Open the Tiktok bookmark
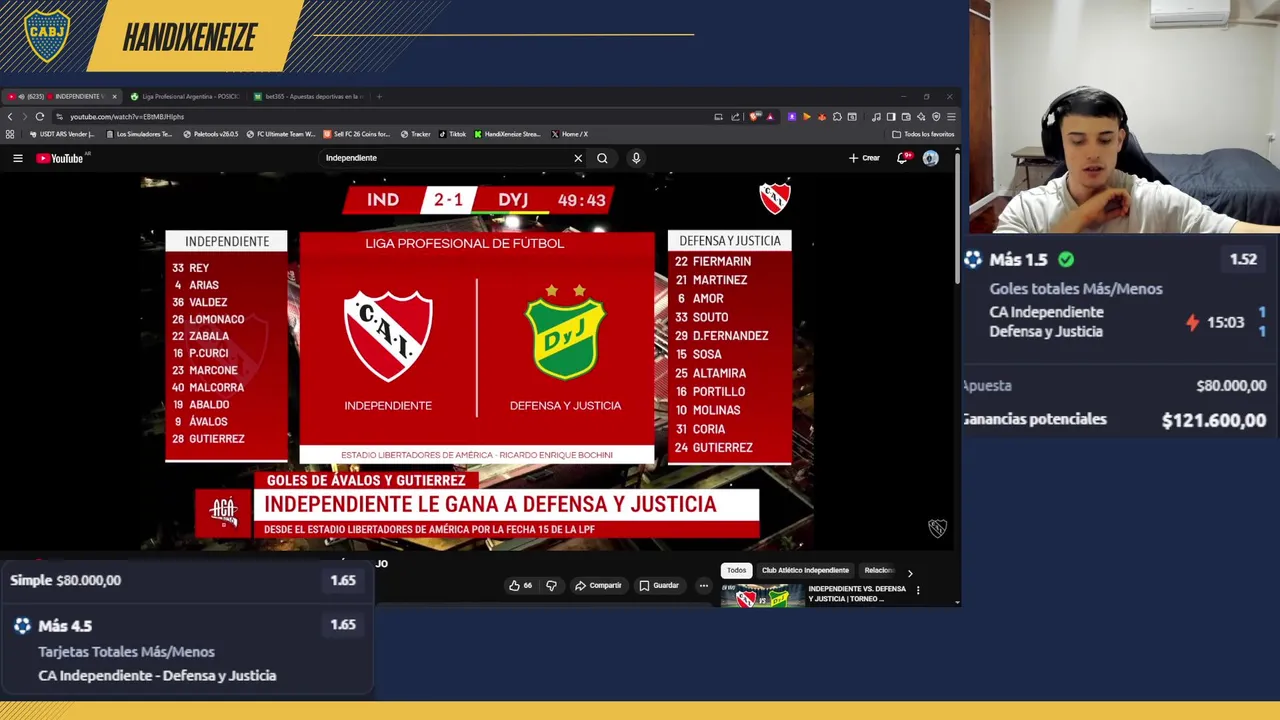1280x720 pixels. [452, 134]
